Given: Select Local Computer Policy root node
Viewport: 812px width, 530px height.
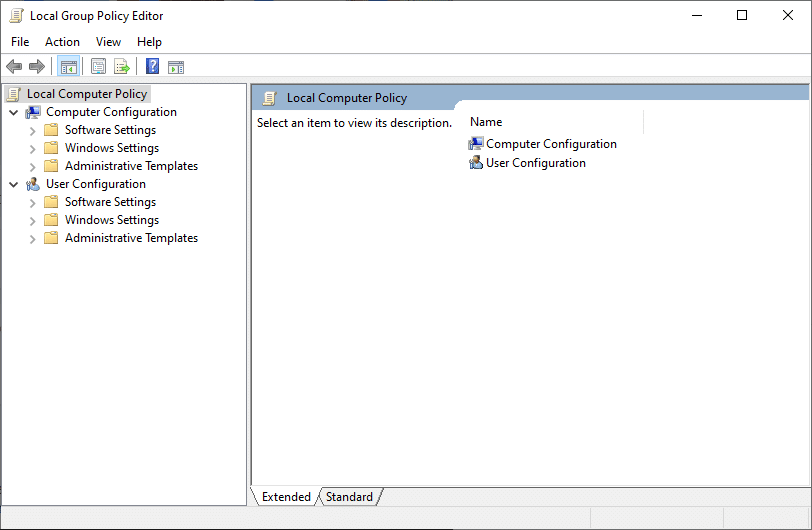Looking at the screenshot, I should tap(86, 94).
